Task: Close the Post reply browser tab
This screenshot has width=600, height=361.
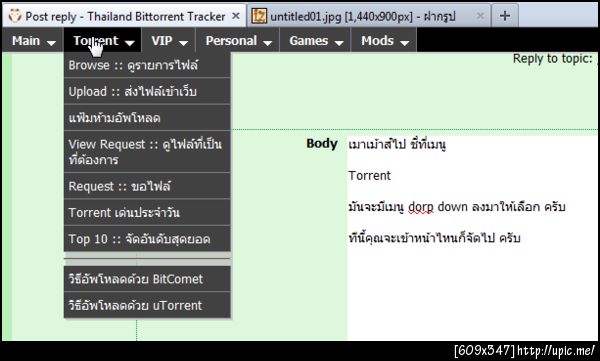Action: [x=236, y=16]
